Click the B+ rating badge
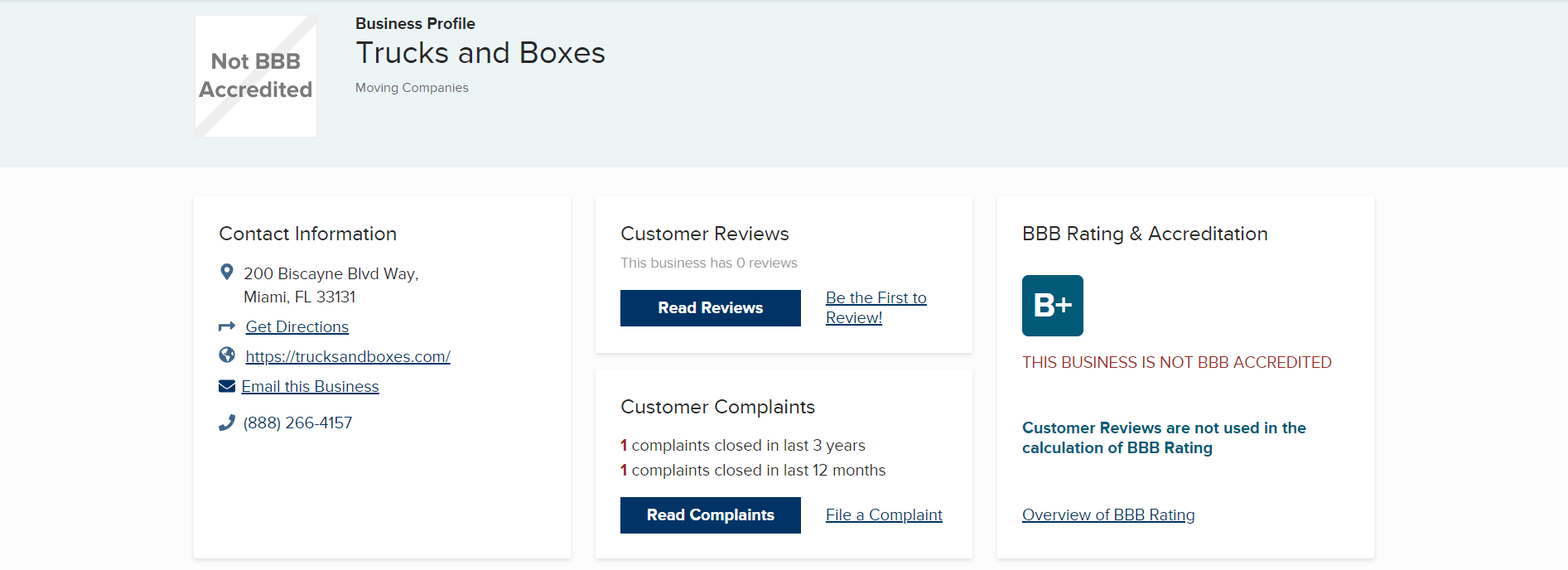1568x570 pixels. (x=1053, y=306)
